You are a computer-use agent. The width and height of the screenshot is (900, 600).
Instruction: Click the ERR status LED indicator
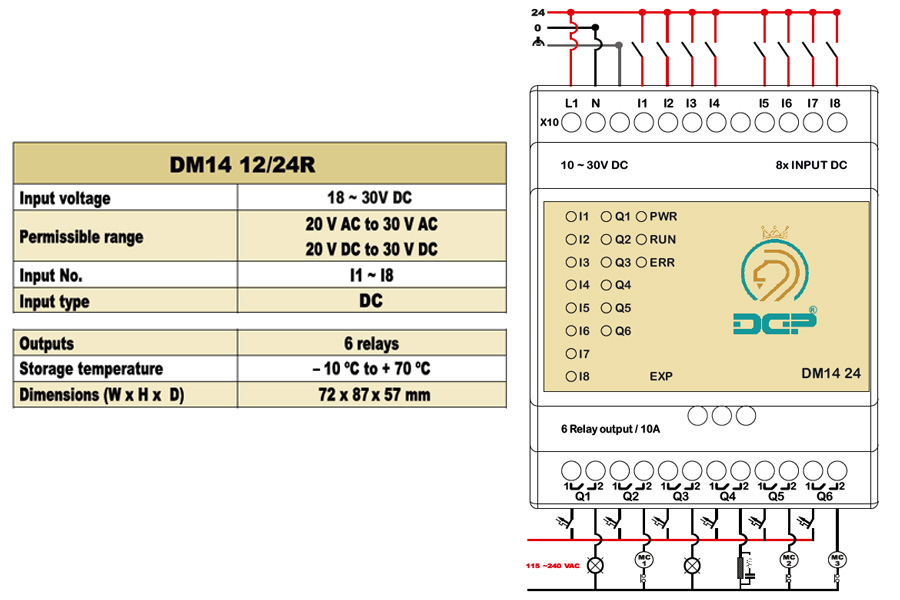click(x=641, y=262)
